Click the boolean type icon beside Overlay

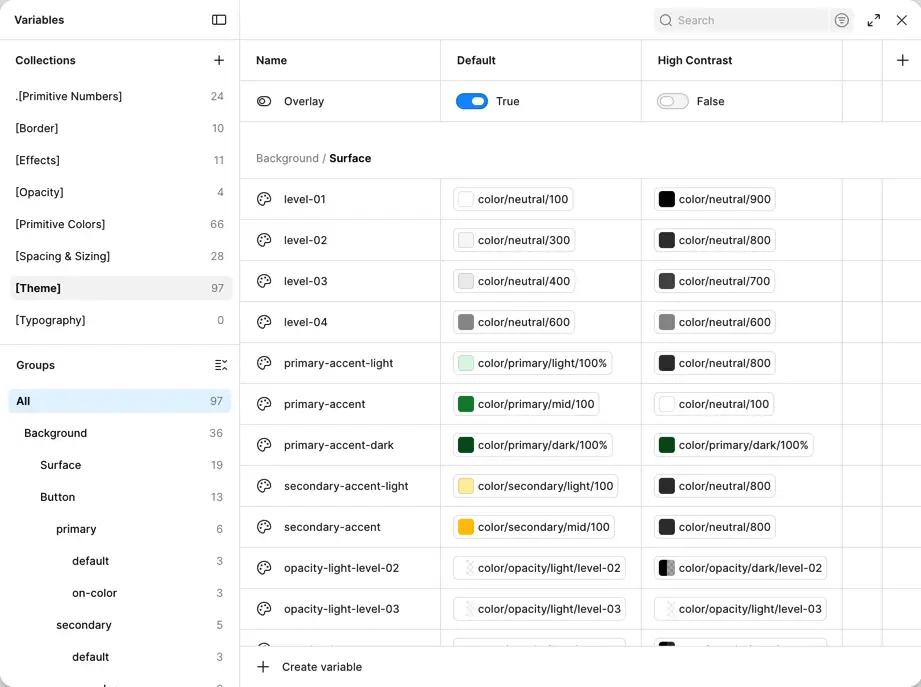(264, 101)
